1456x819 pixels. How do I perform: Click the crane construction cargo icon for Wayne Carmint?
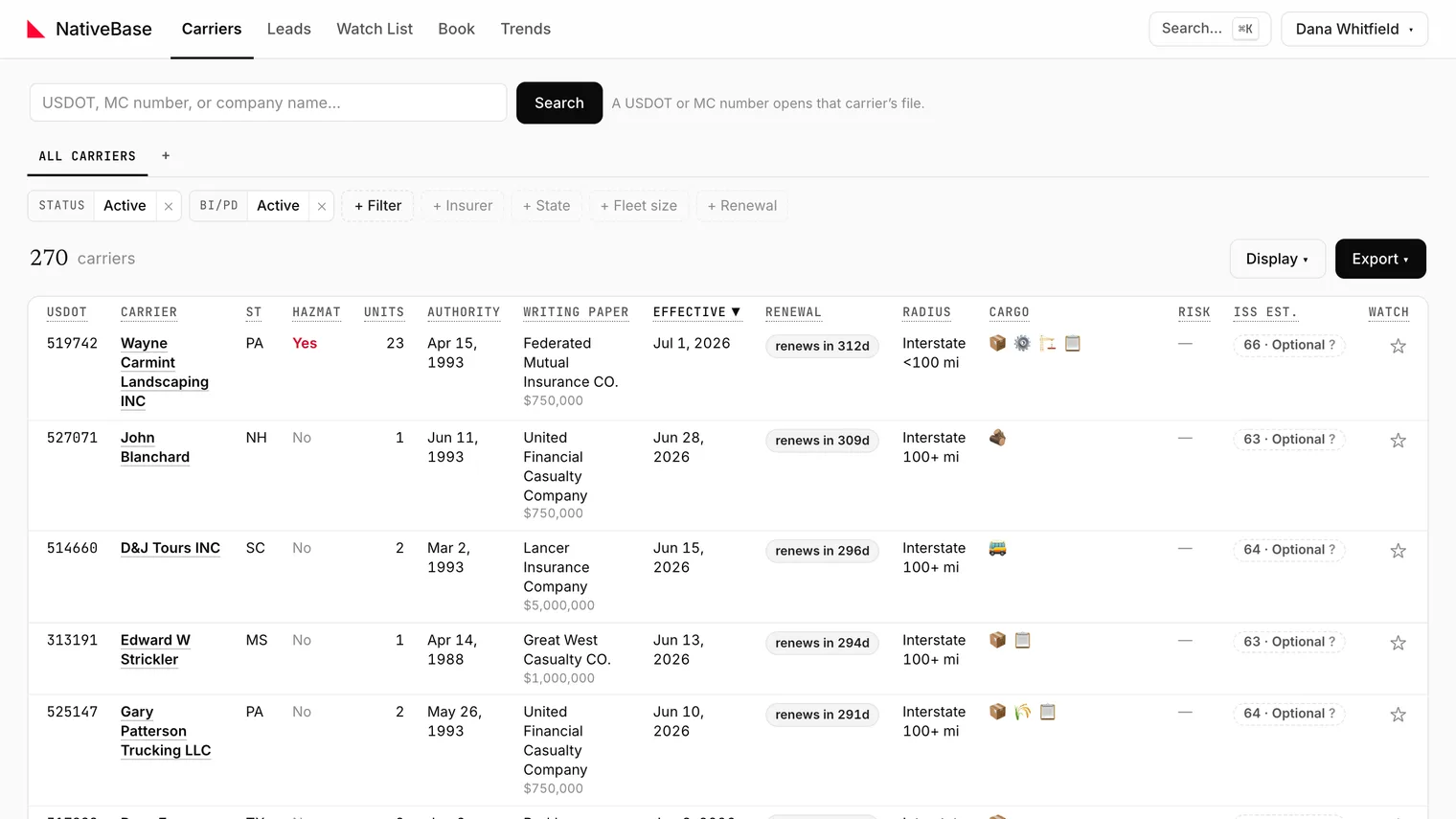point(1047,343)
